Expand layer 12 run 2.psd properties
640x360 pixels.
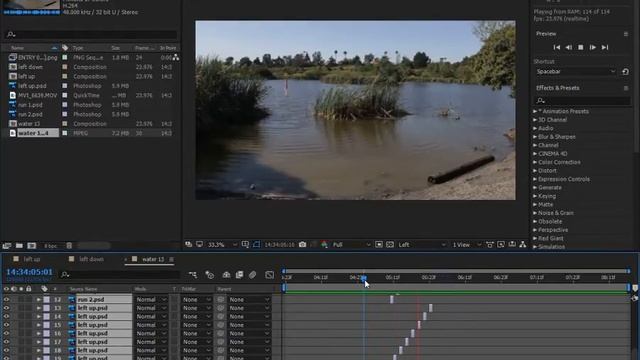(x=39, y=300)
